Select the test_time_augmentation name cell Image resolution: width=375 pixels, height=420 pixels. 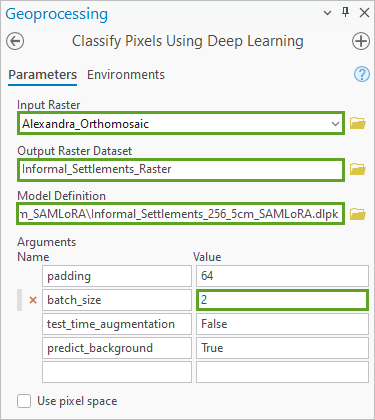pyautogui.click(x=117, y=324)
